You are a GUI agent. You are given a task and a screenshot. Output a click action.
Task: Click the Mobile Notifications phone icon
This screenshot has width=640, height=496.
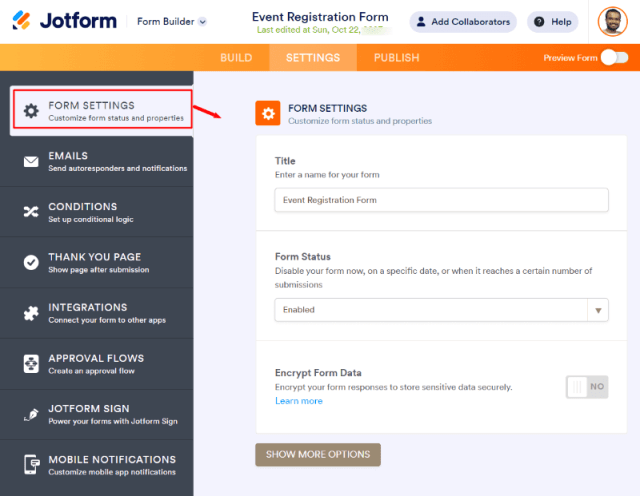(31, 465)
